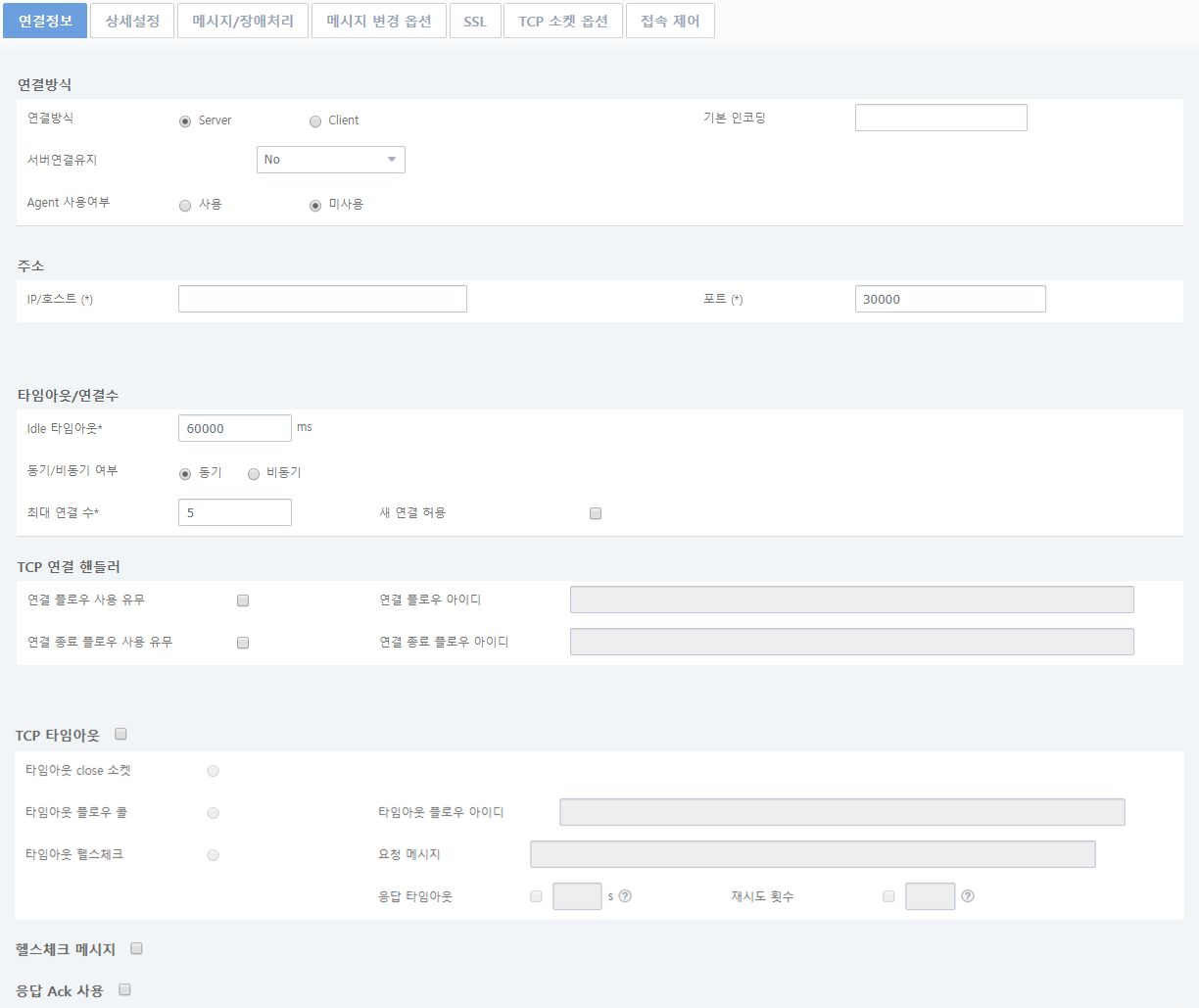Enable the 새 연결 허용 checkbox
This screenshot has height=1008, width=1199.
point(596,513)
